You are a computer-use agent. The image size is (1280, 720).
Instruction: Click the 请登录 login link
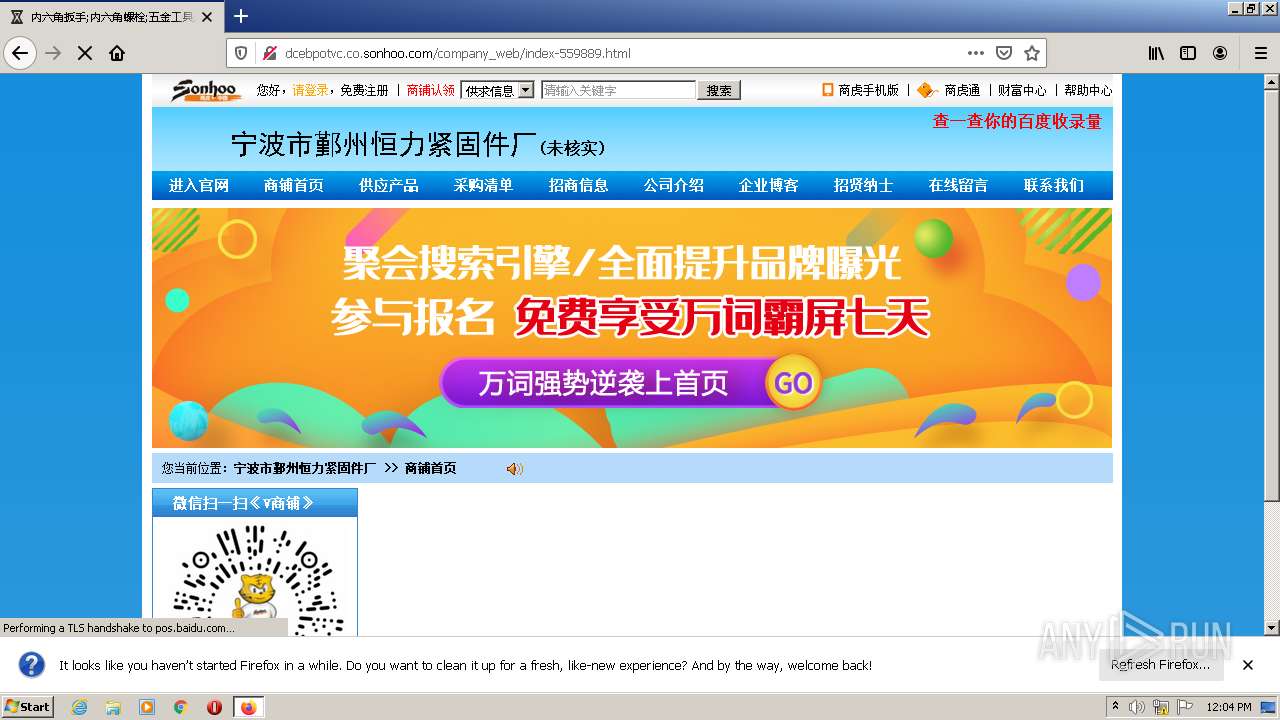pos(310,90)
